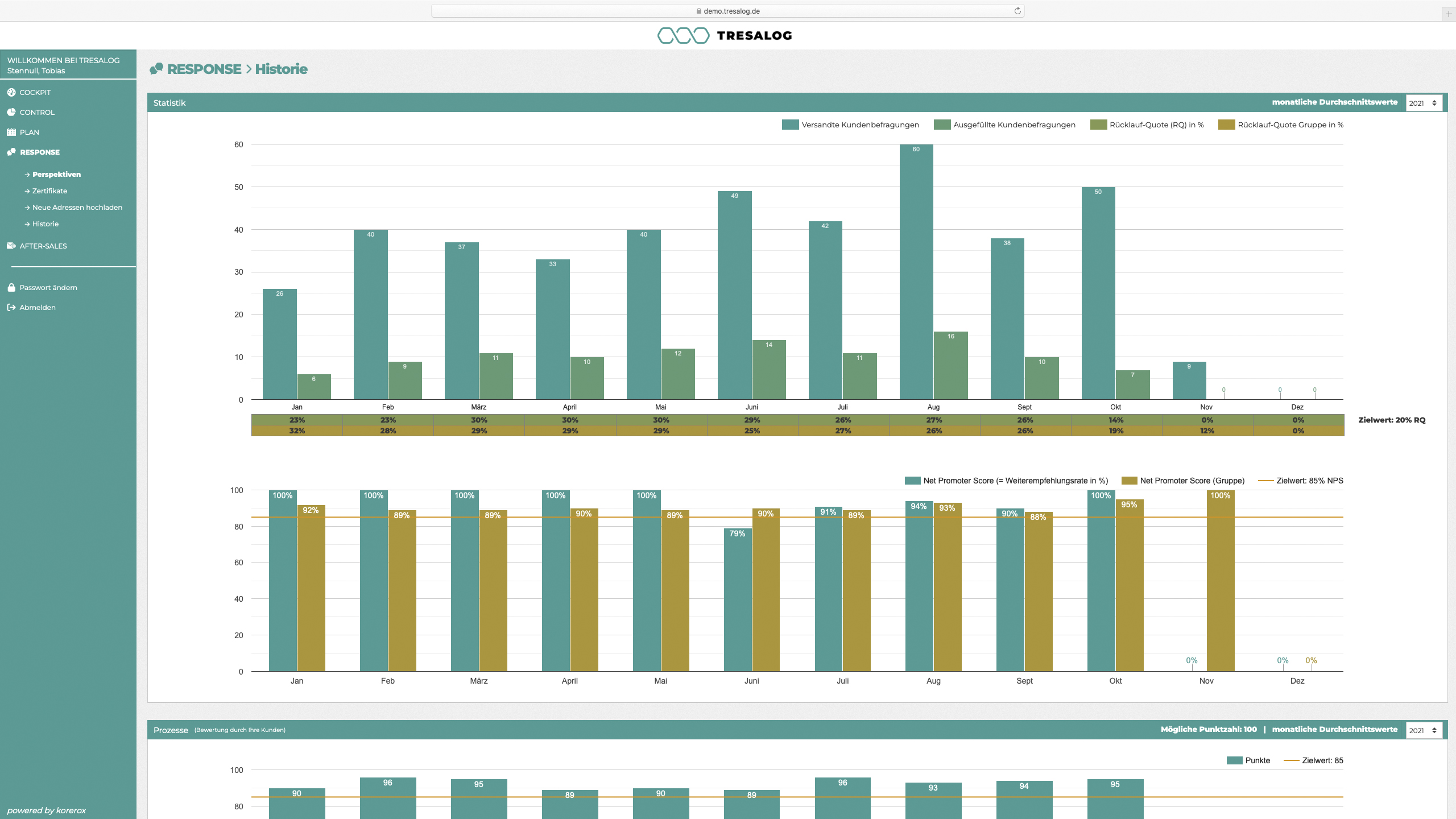Open a new browser tab with plus
The height and width of the screenshot is (819, 1456).
pyautogui.click(x=1449, y=14)
